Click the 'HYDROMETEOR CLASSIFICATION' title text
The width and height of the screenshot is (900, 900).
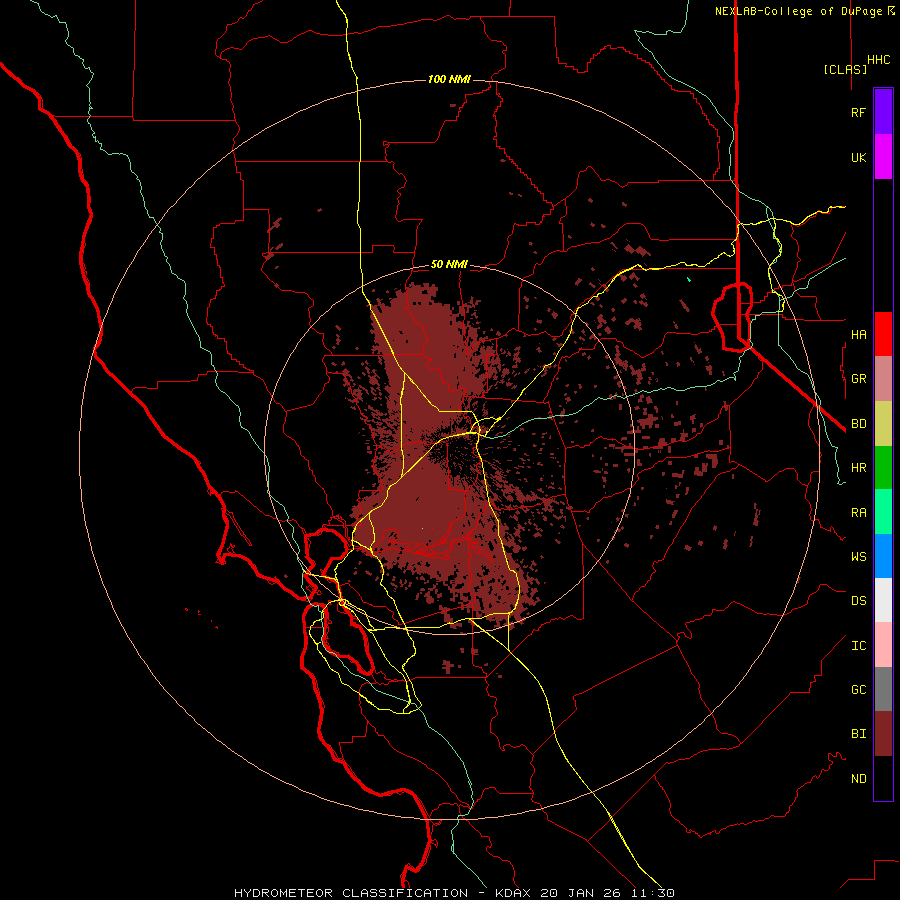(351, 893)
